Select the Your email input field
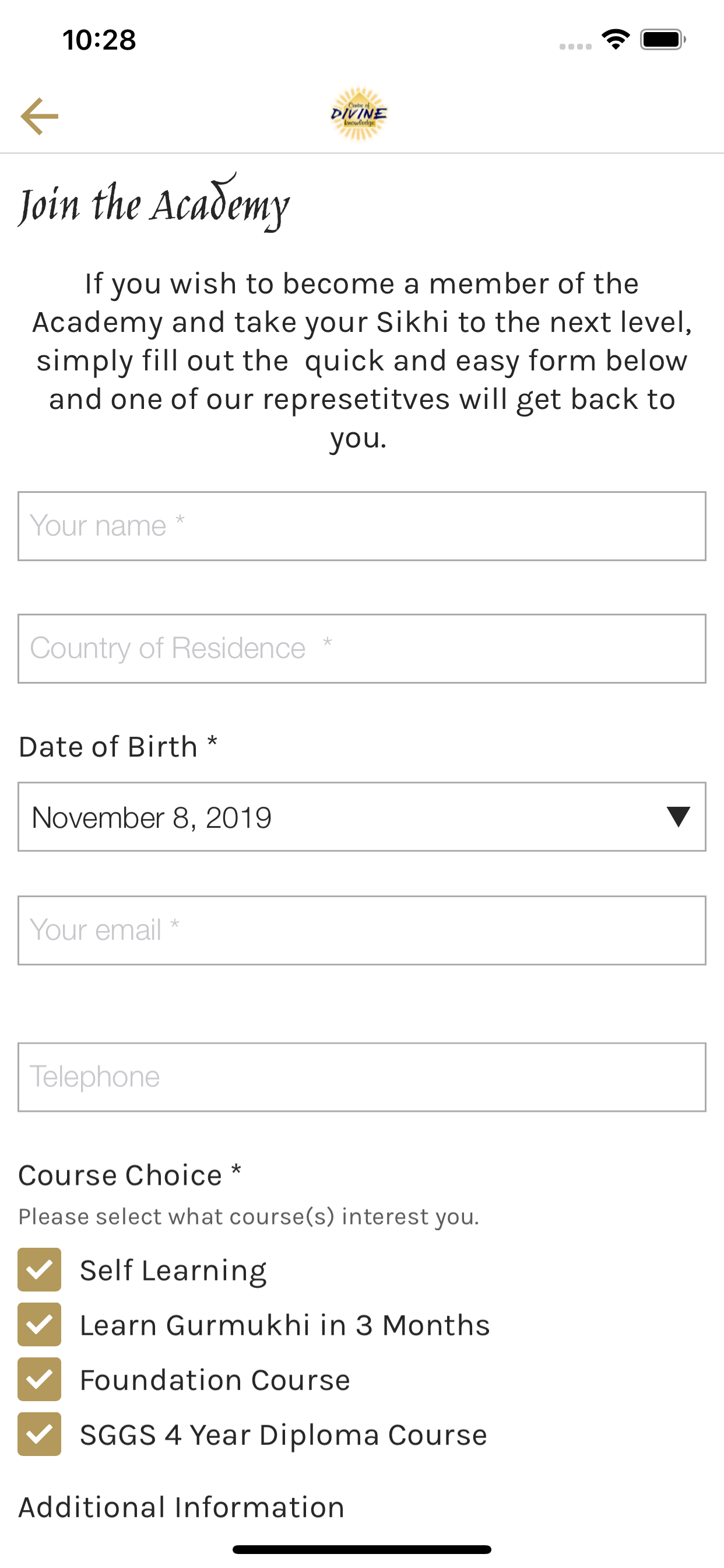The height and width of the screenshot is (1568, 724). (x=362, y=930)
